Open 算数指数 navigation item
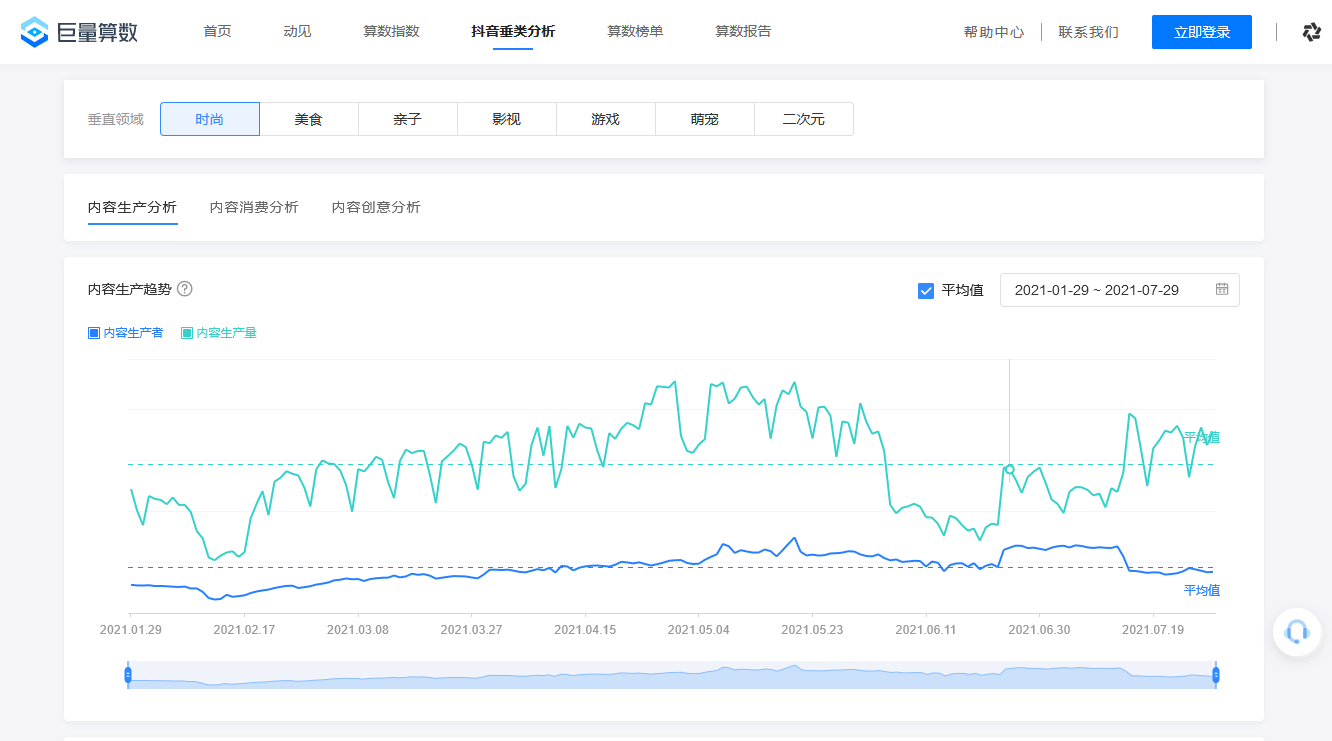This screenshot has height=741, width=1332. [x=391, y=32]
